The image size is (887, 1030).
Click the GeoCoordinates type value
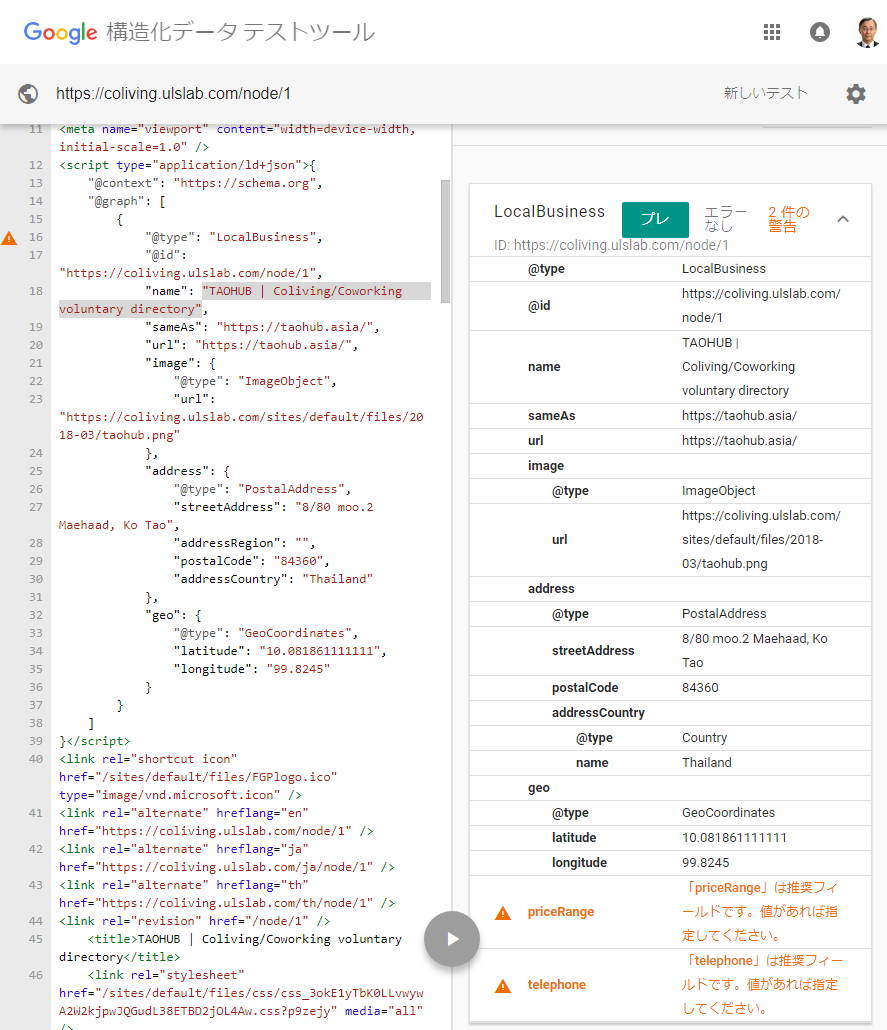coord(728,813)
